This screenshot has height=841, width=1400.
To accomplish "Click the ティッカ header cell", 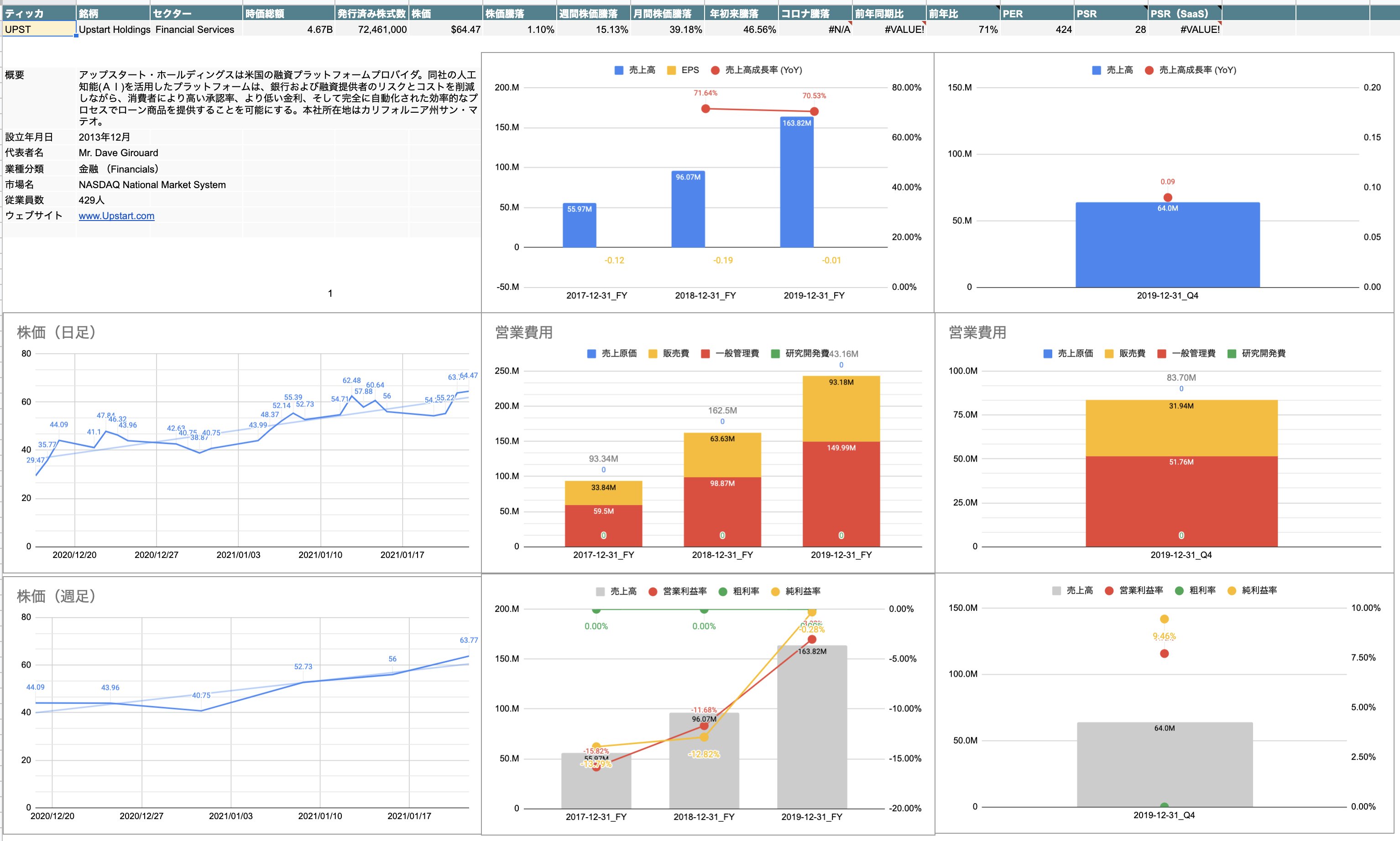I will coord(39,14).
